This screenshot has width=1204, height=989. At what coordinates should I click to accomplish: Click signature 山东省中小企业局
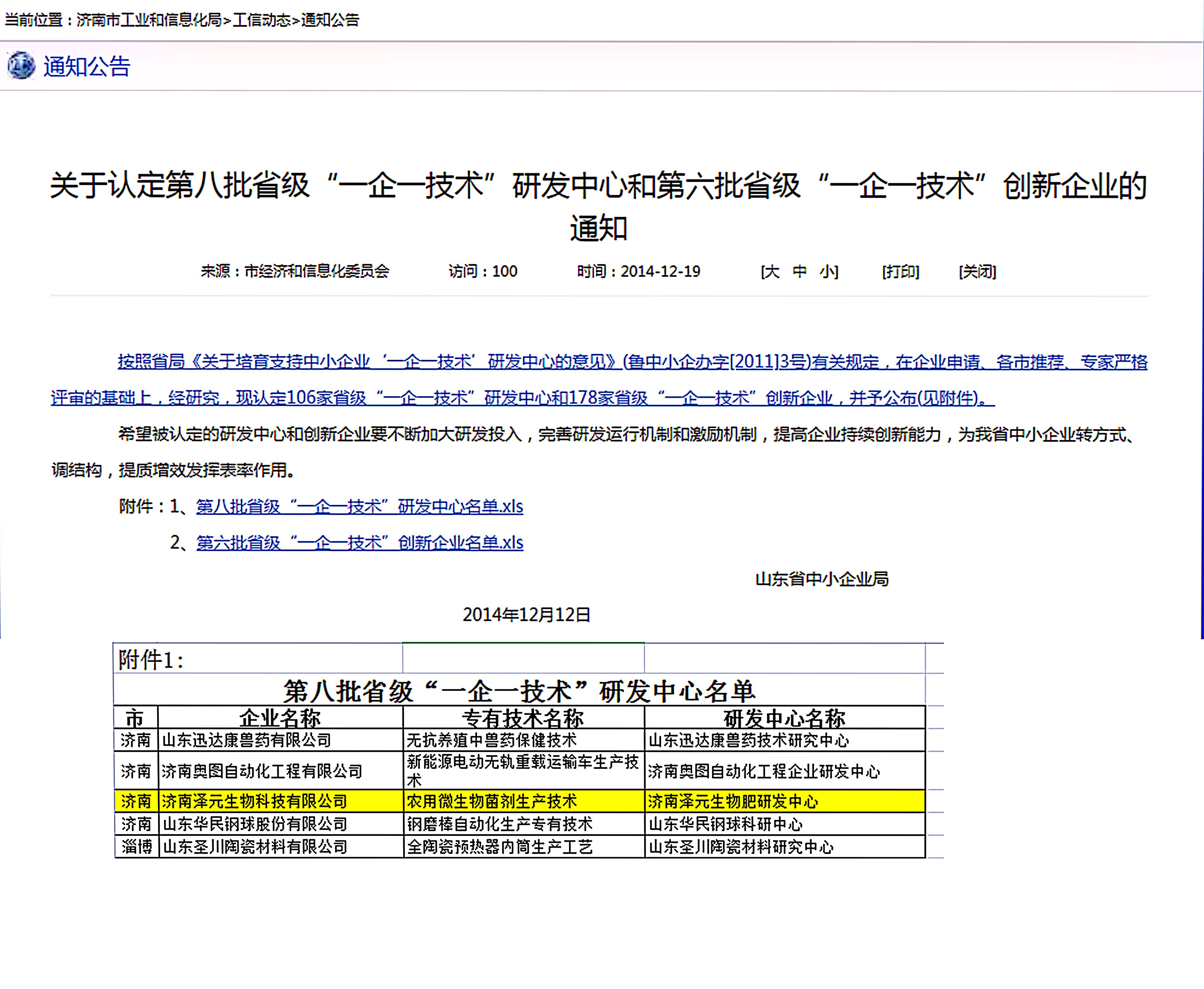tap(822, 579)
